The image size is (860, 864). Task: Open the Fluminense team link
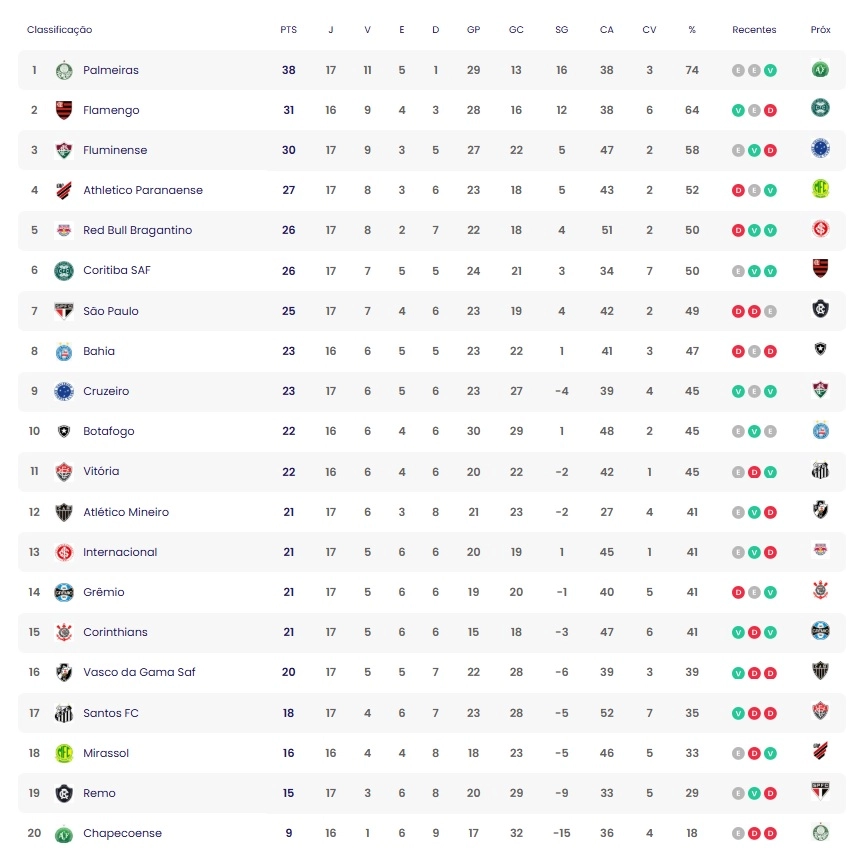[115, 150]
